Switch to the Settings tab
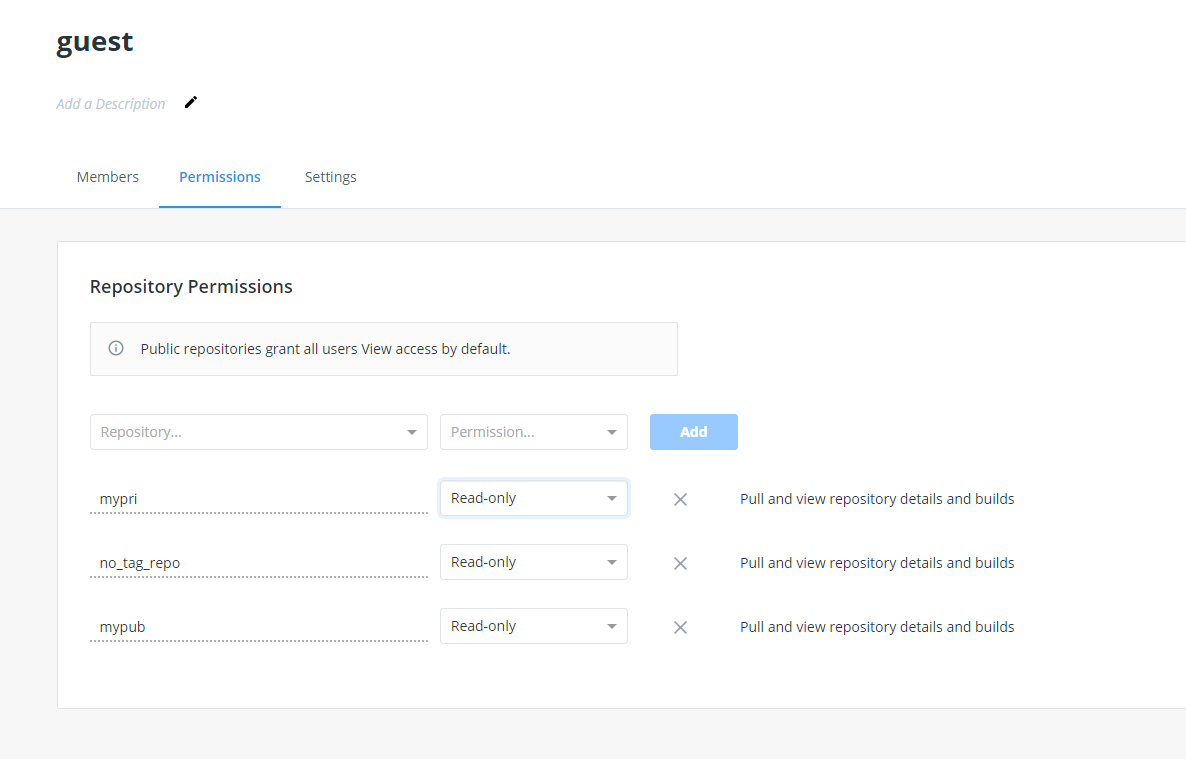The width and height of the screenshot is (1186, 759). (330, 177)
